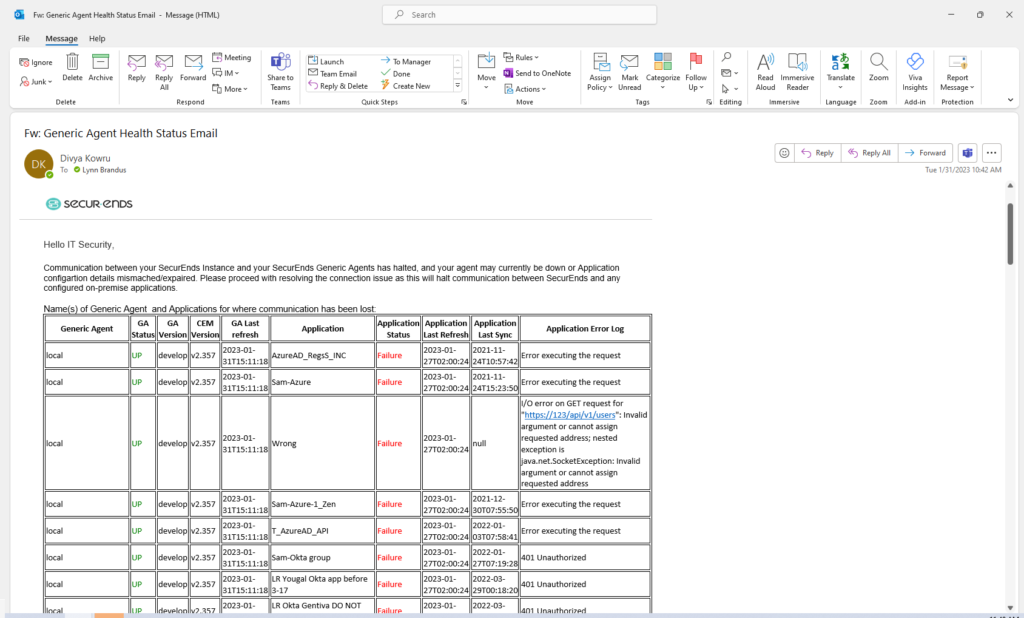This screenshot has height=618, width=1024.
Task: Open the Categorize dropdown
Action: (663, 72)
